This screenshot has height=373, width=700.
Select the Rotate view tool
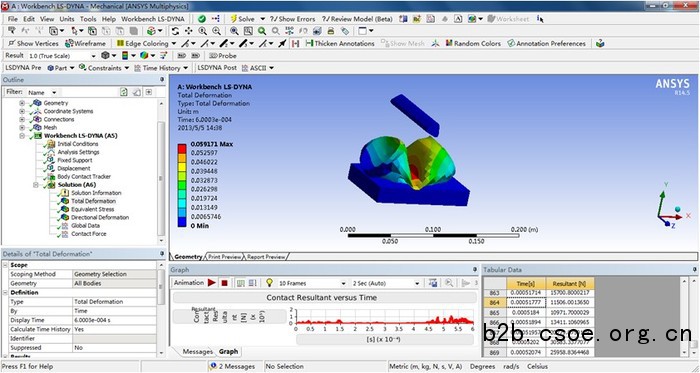pos(175,31)
